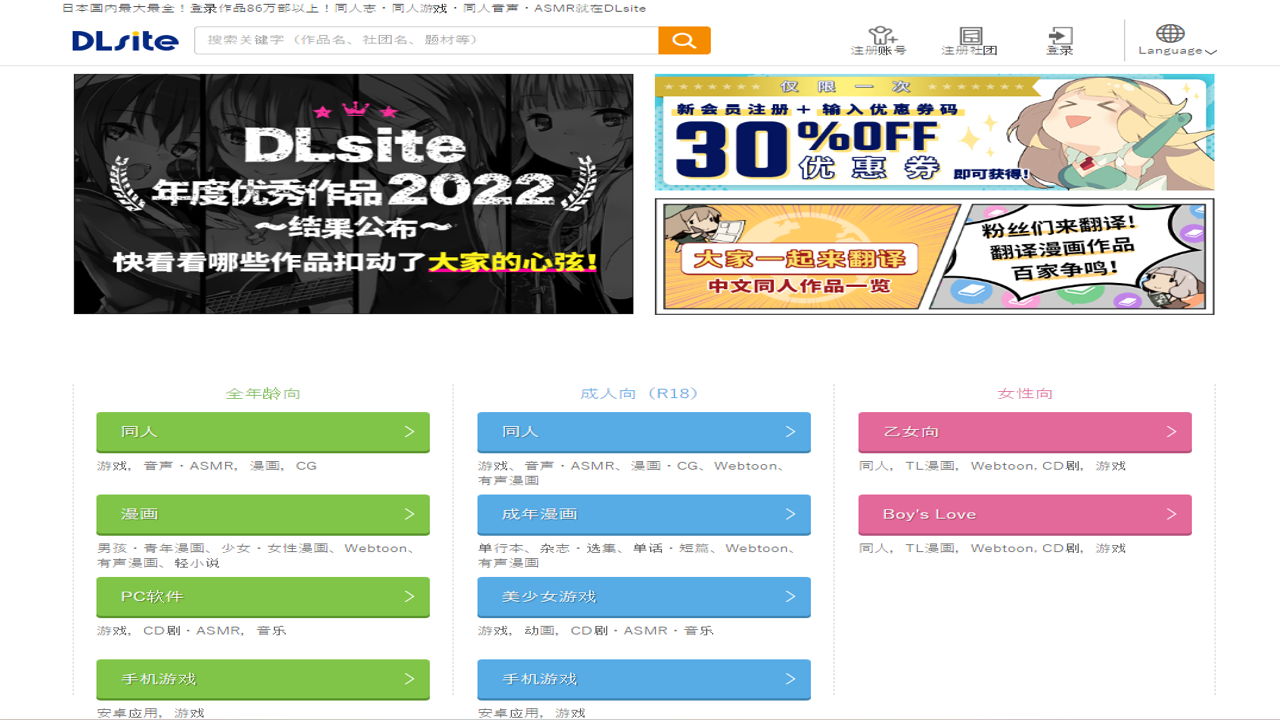Click the DLsite logo

[x=125, y=41]
